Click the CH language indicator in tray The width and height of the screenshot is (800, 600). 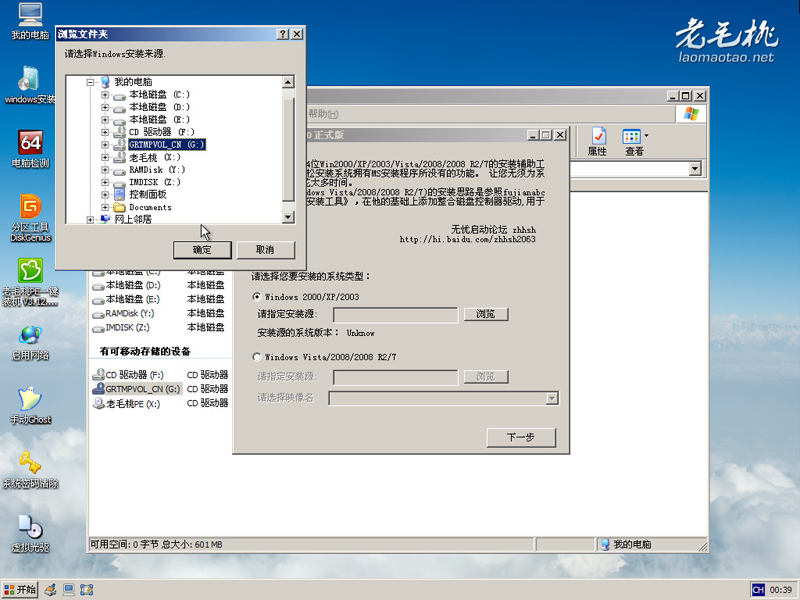758,590
